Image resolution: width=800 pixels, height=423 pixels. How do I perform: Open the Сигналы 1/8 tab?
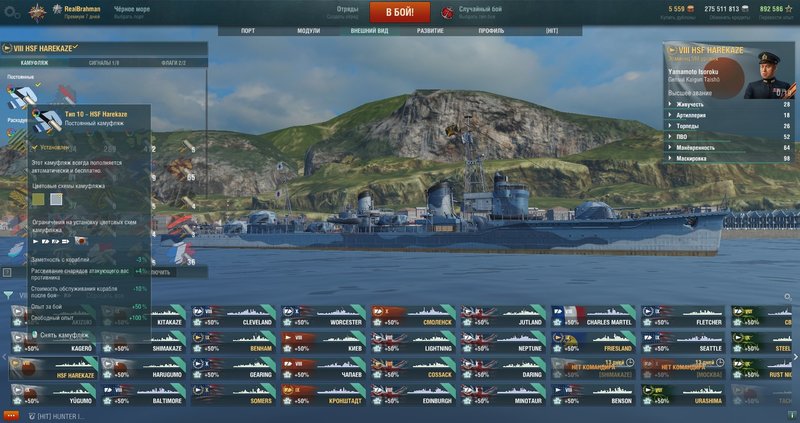click(104, 63)
